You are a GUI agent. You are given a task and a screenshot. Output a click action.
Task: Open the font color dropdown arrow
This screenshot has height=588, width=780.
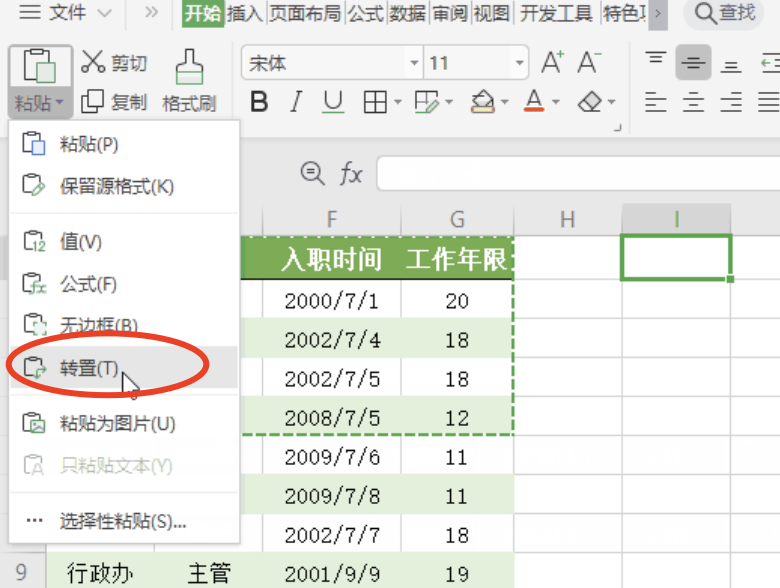coord(556,102)
